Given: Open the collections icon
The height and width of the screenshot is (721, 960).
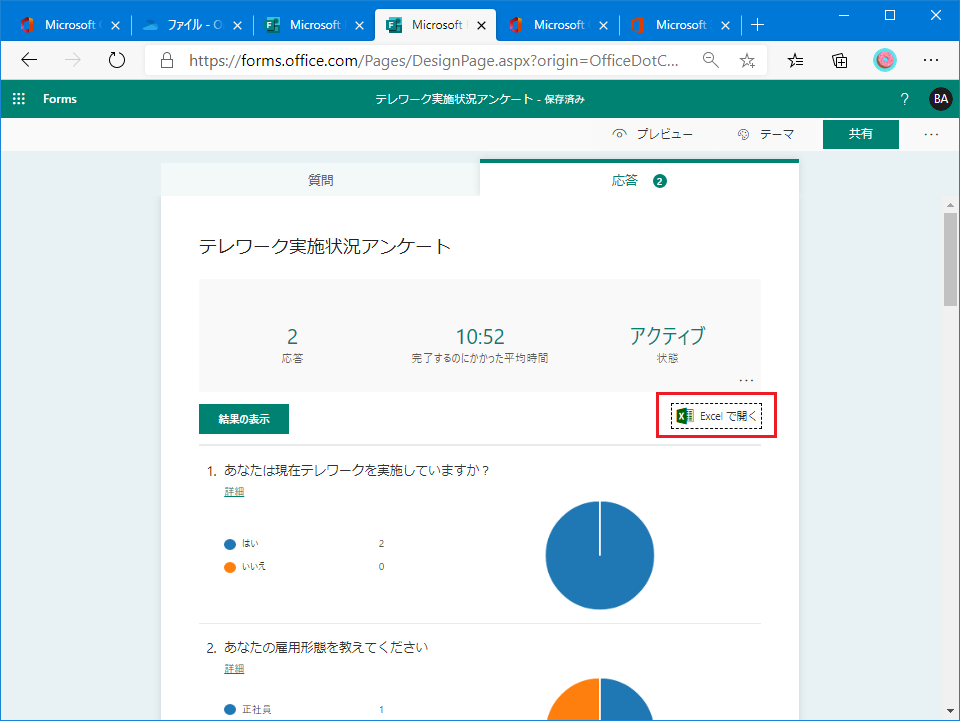Looking at the screenshot, I should coord(839,60).
